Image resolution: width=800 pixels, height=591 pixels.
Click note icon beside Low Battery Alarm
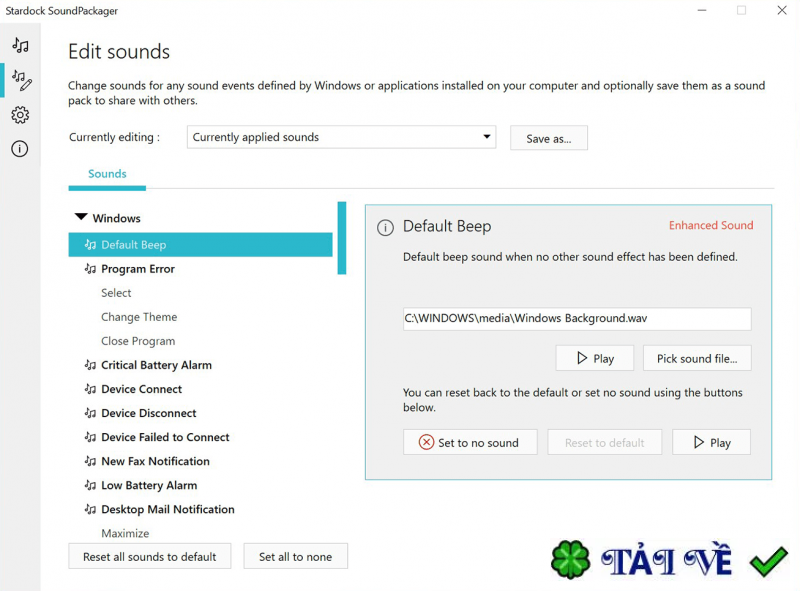tap(90, 485)
